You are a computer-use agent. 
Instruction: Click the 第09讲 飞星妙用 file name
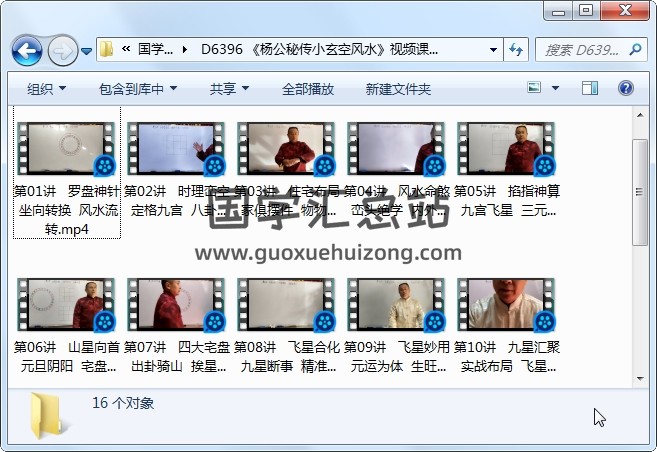point(397,356)
